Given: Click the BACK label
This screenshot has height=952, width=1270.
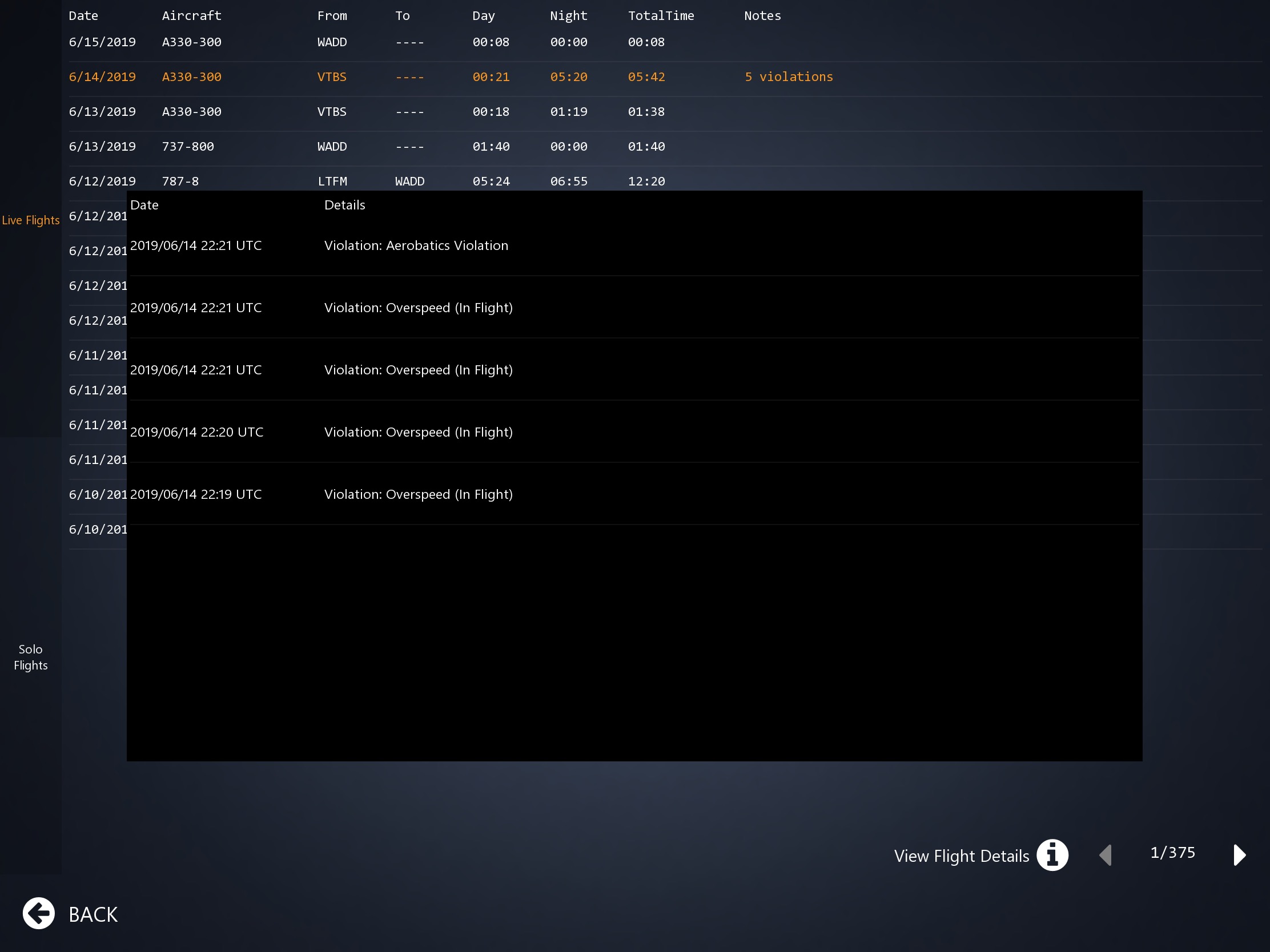Looking at the screenshot, I should click(x=93, y=914).
